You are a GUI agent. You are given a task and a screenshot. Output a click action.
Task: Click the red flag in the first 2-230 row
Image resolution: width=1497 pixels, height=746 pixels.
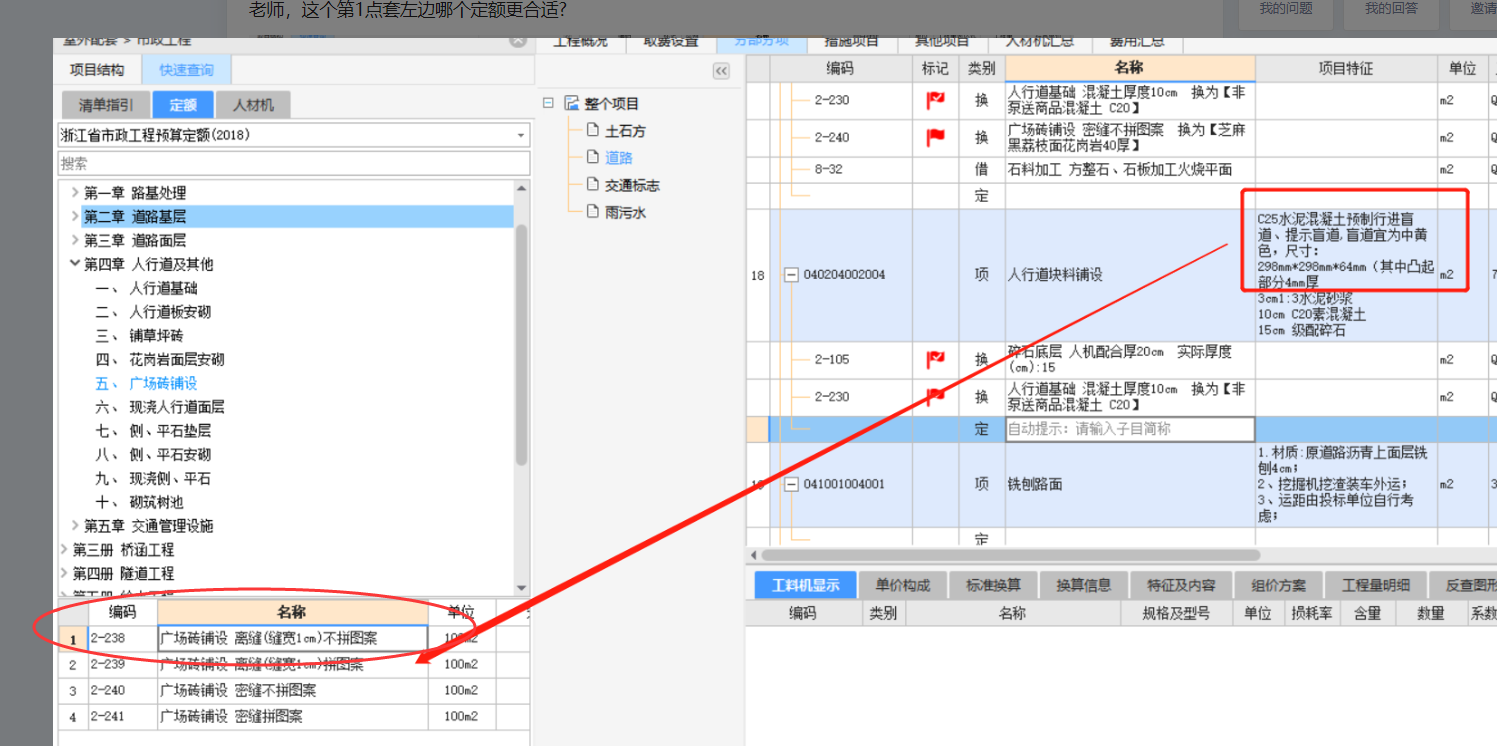(935, 100)
